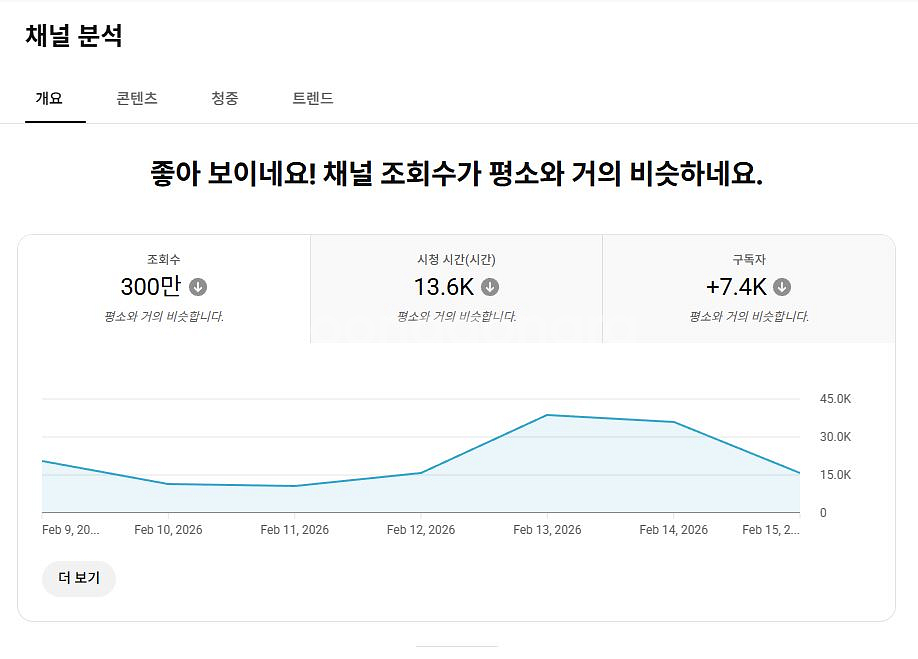Click the Feb 11, 2026 axis date label

point(294,530)
